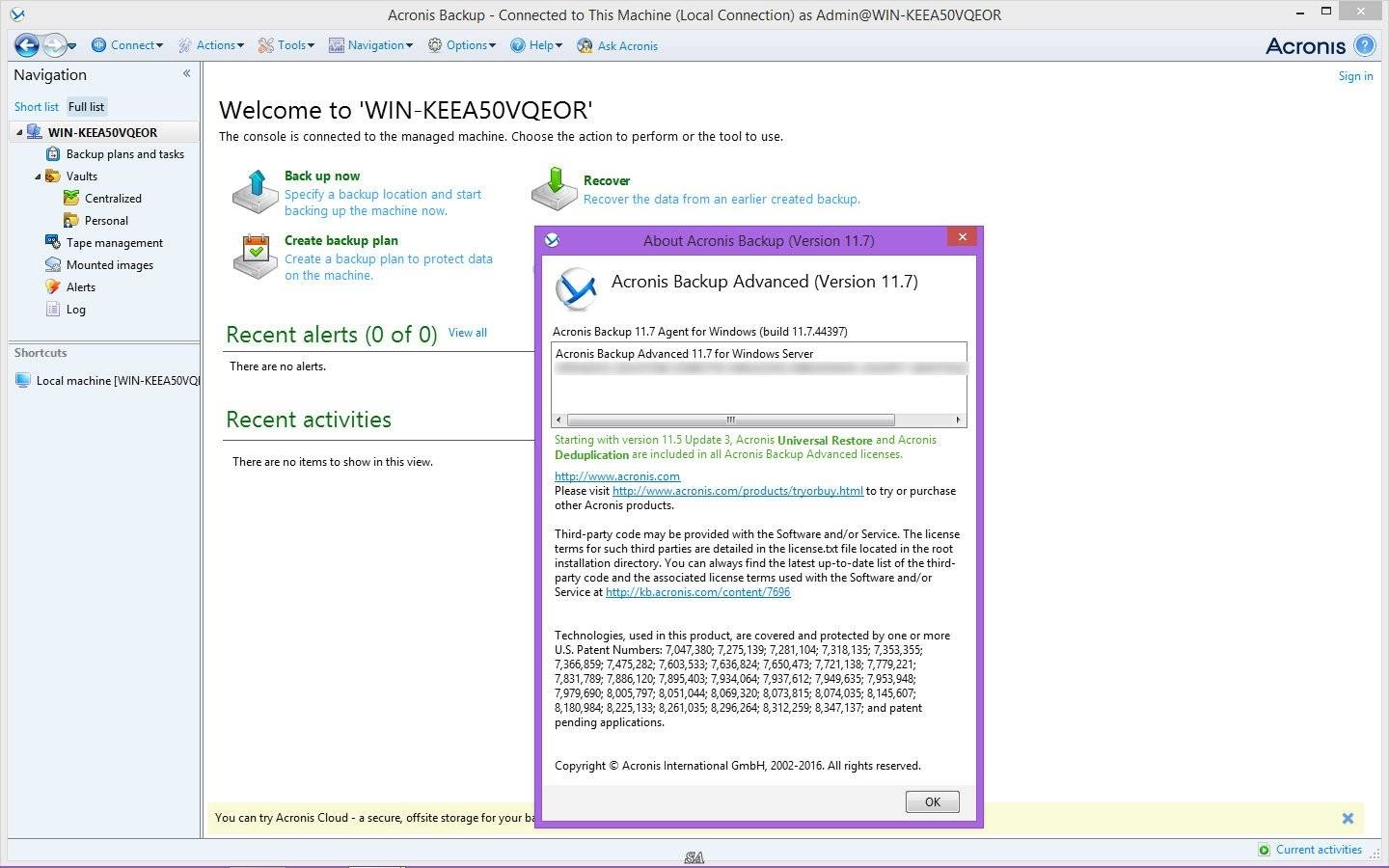This screenshot has width=1389, height=868.
Task: Click Ask Acronis in the toolbar
Action: 617,45
